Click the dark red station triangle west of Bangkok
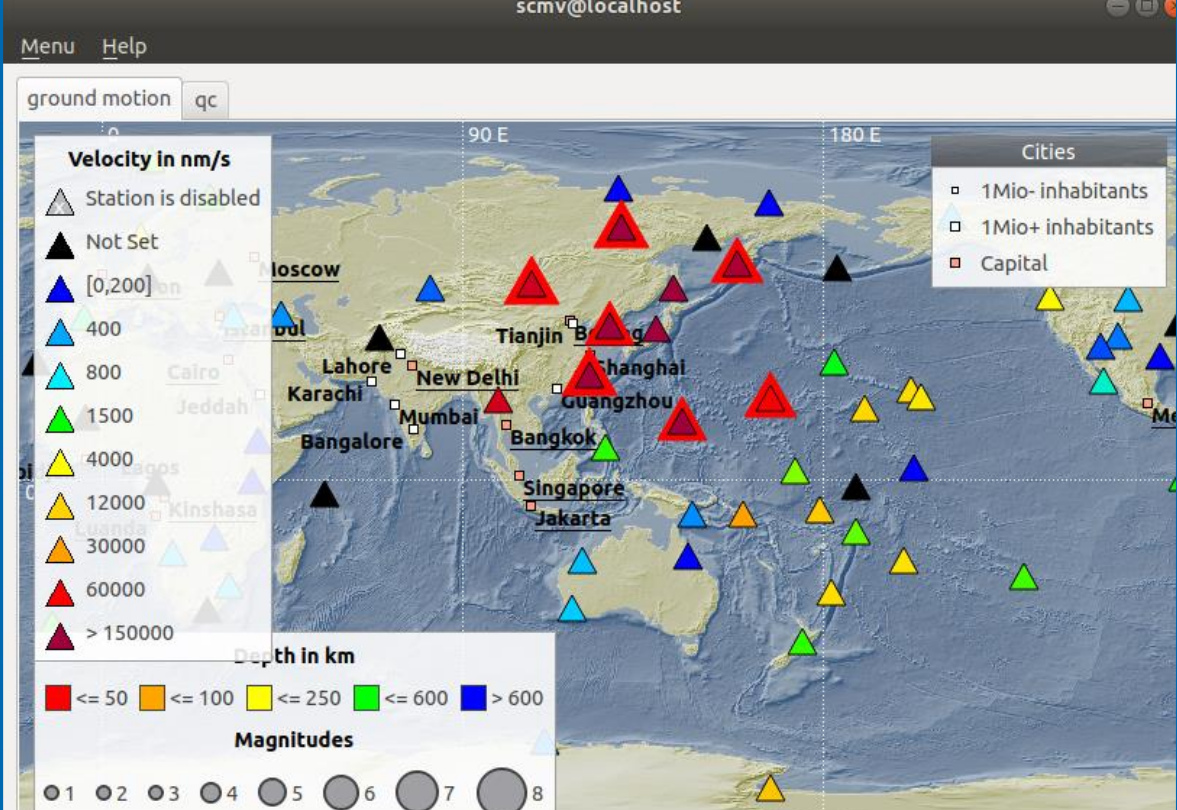 coord(498,401)
